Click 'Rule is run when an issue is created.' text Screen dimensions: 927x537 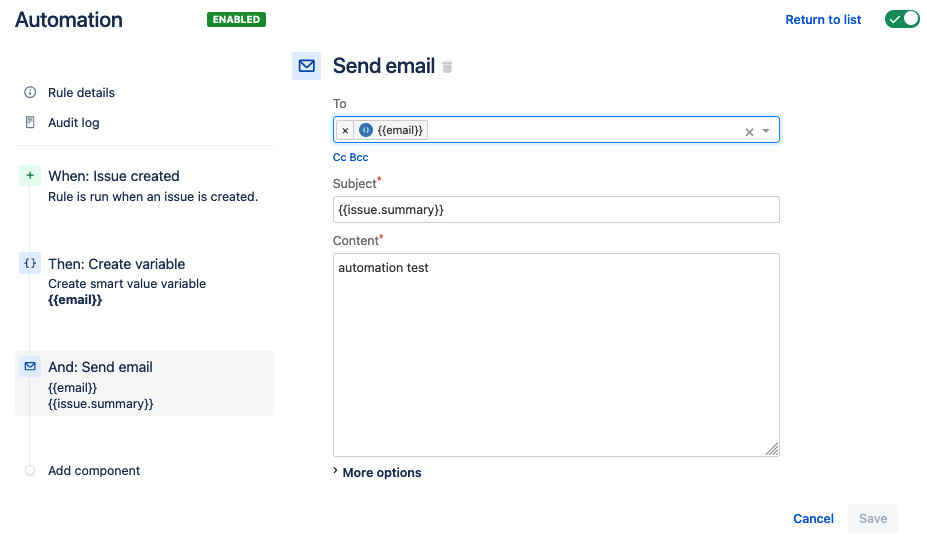pyautogui.click(x=153, y=197)
